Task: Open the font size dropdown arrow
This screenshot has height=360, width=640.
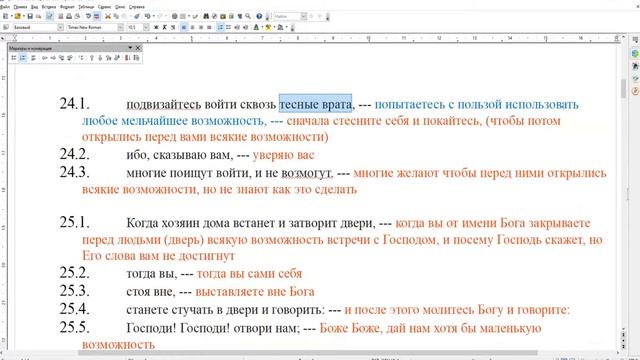Action: pos(146,27)
